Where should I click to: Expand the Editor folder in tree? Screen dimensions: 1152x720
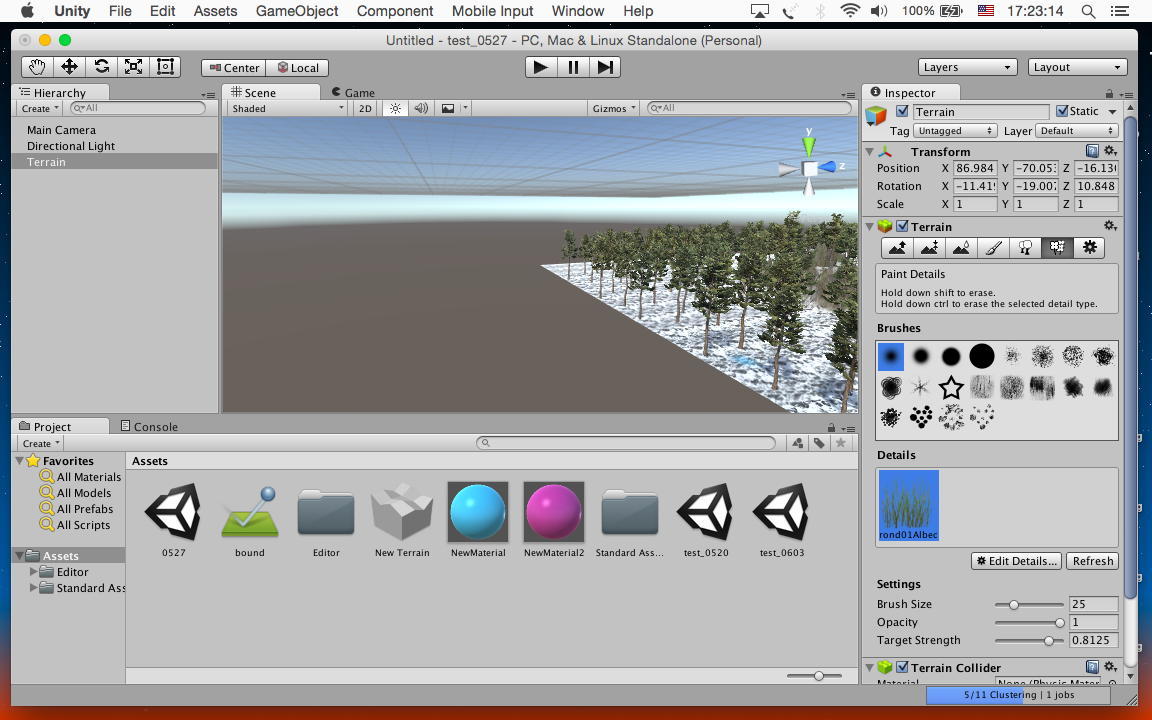tap(33, 571)
